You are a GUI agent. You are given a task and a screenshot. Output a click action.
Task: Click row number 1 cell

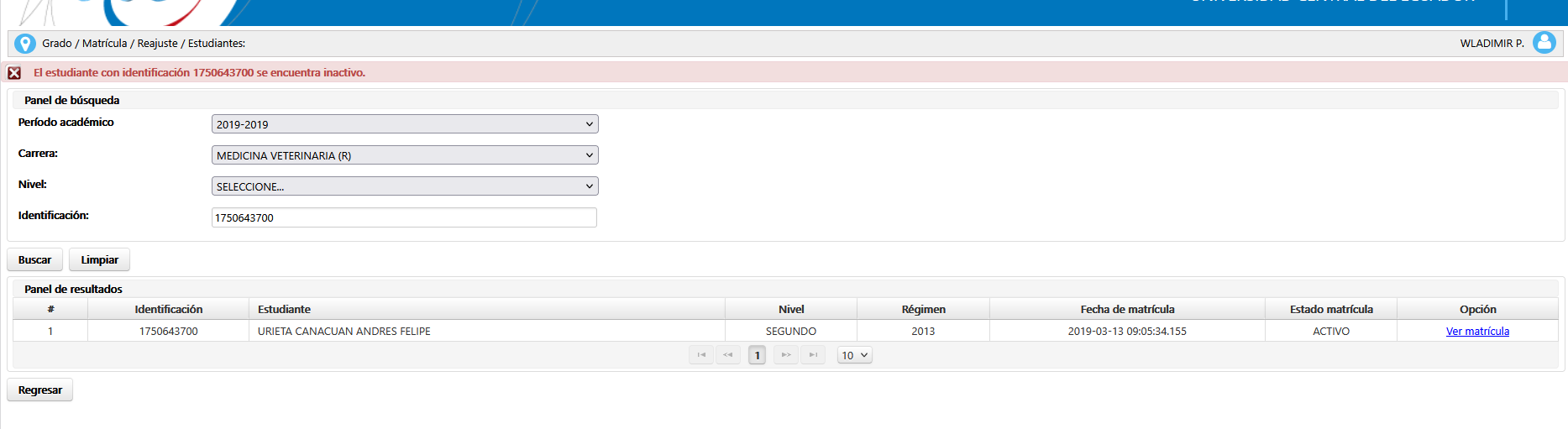[50, 332]
